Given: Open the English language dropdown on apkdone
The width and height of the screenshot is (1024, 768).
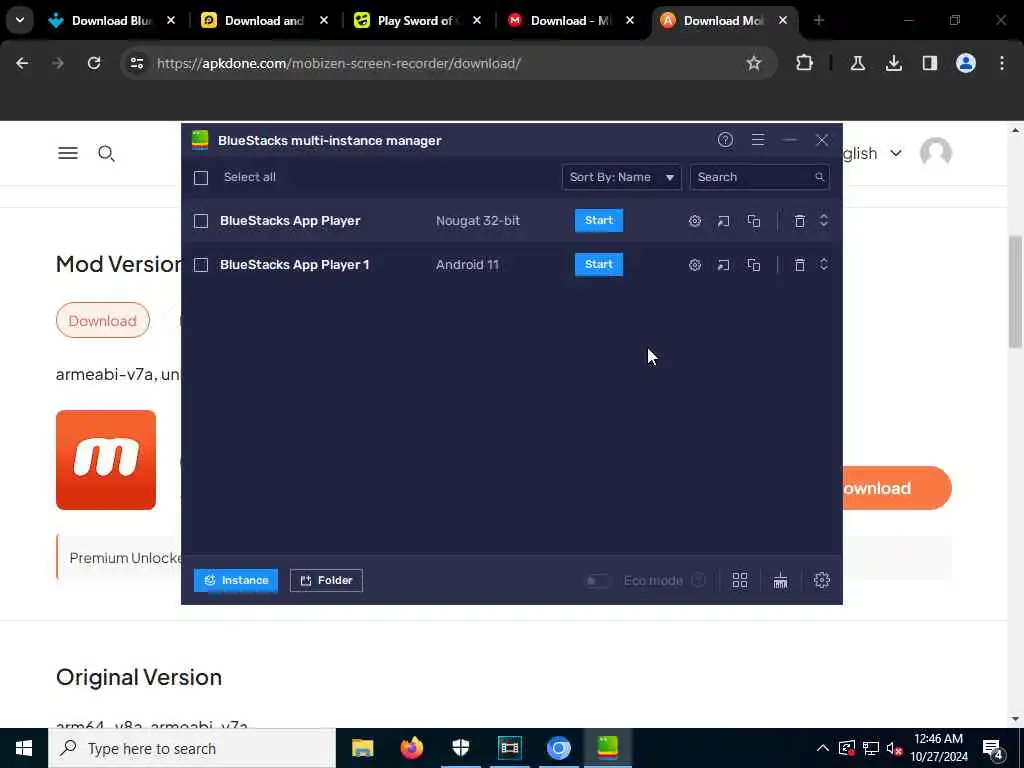Looking at the screenshot, I should pos(872,153).
